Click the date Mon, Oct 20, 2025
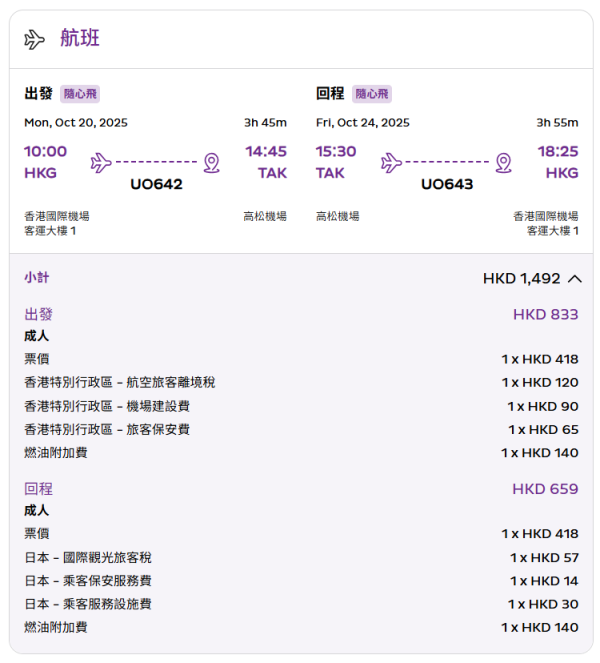 coord(76,123)
